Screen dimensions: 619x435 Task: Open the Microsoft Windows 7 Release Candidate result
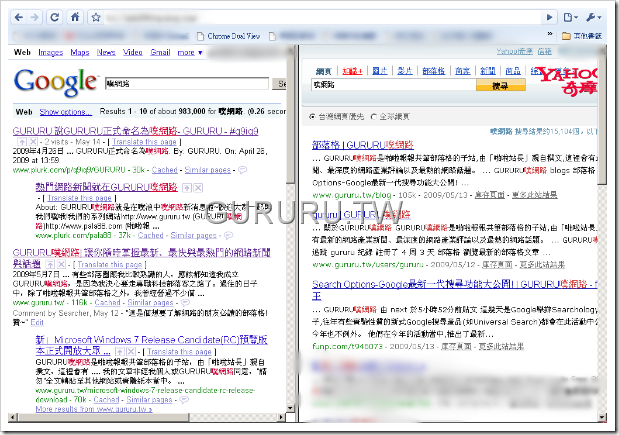152,345
